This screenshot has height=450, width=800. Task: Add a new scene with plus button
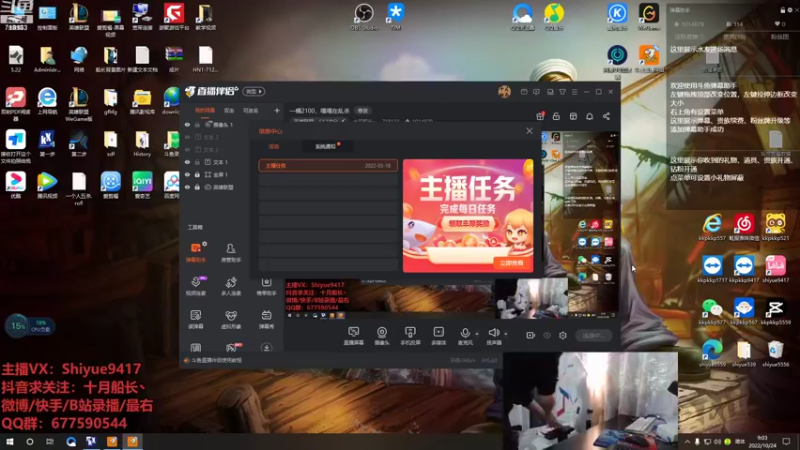tap(277, 111)
